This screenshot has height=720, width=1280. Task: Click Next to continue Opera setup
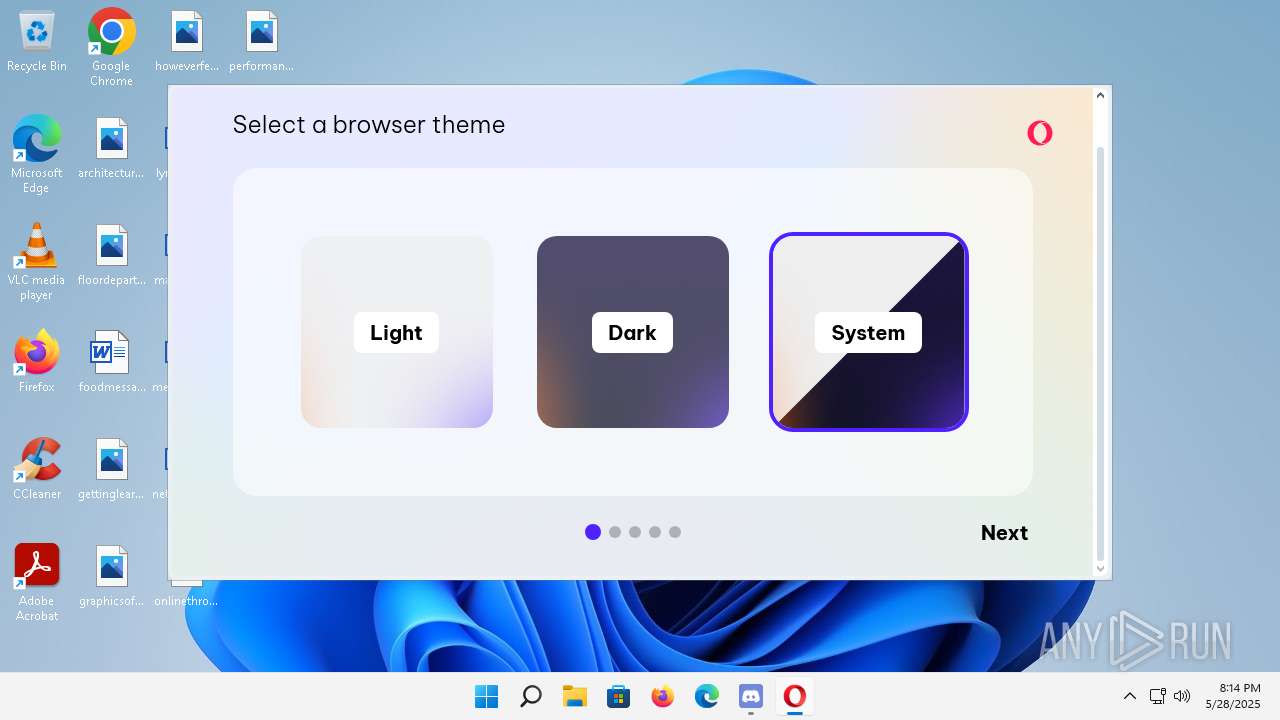coord(1004,533)
